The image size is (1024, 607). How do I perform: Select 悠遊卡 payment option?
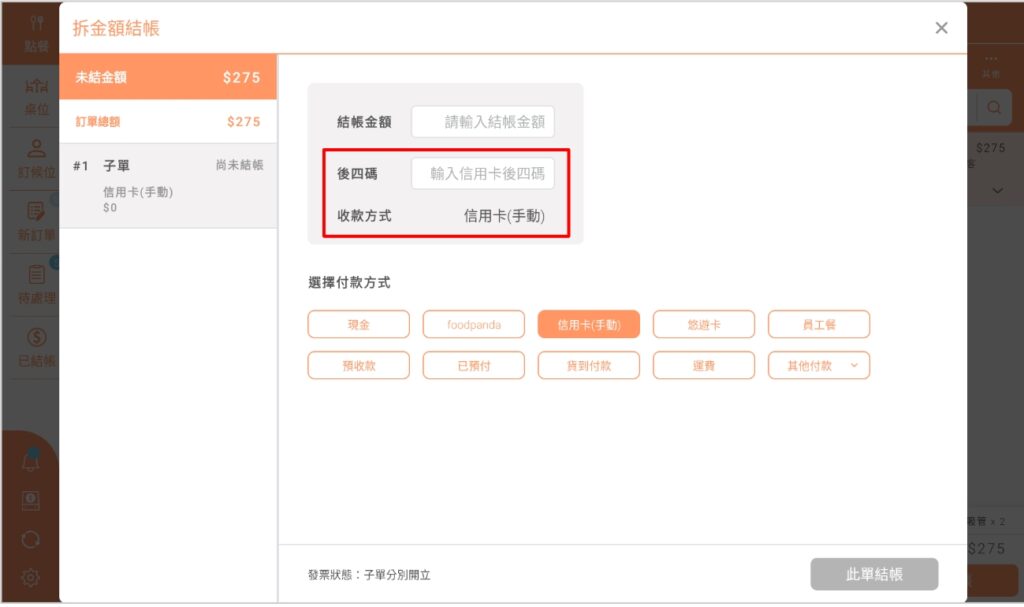(704, 325)
